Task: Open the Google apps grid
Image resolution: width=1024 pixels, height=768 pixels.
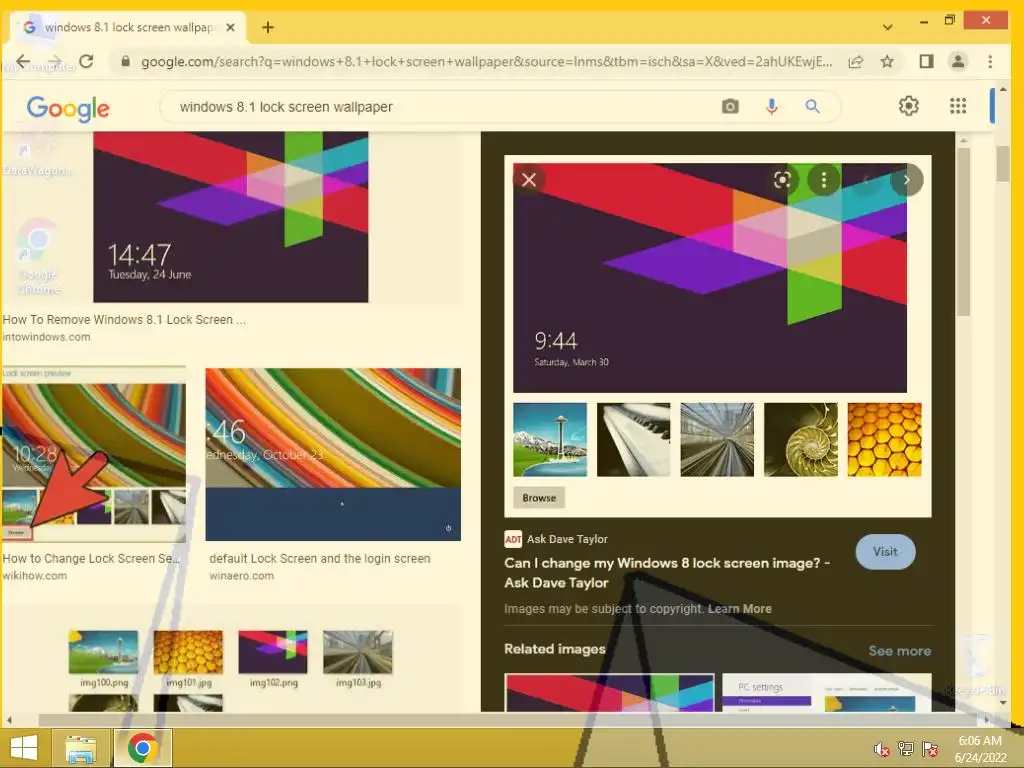Action: pos(958,106)
